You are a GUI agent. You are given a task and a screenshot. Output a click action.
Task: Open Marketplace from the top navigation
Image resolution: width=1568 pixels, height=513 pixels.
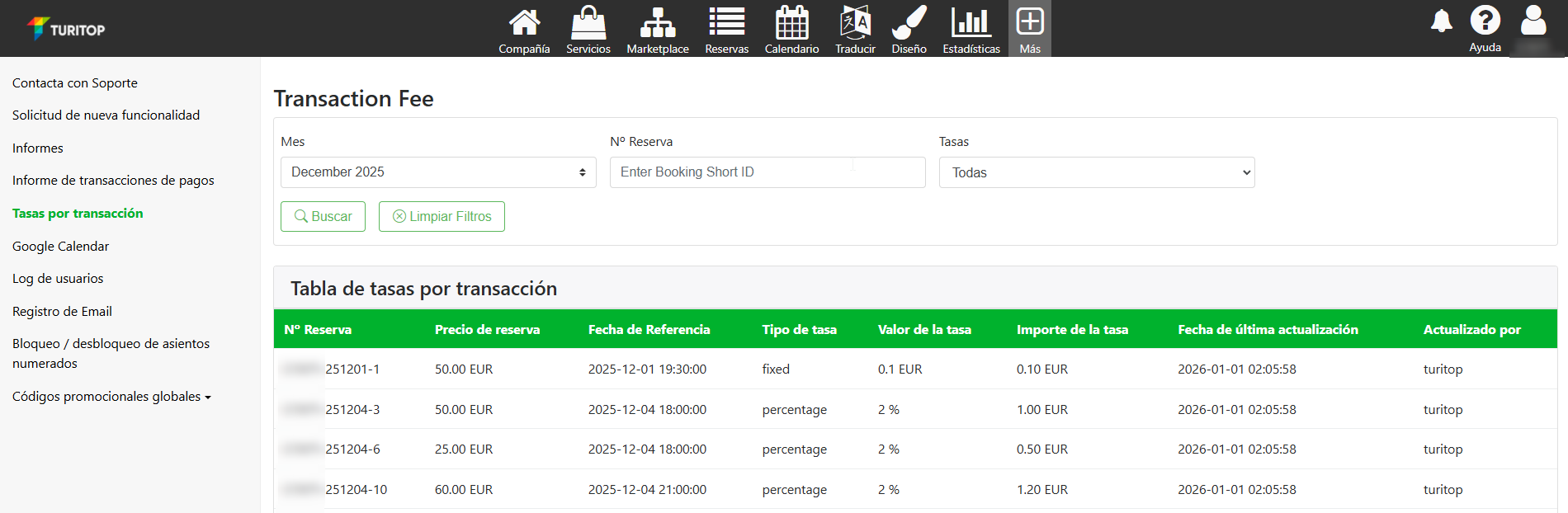[x=657, y=23]
